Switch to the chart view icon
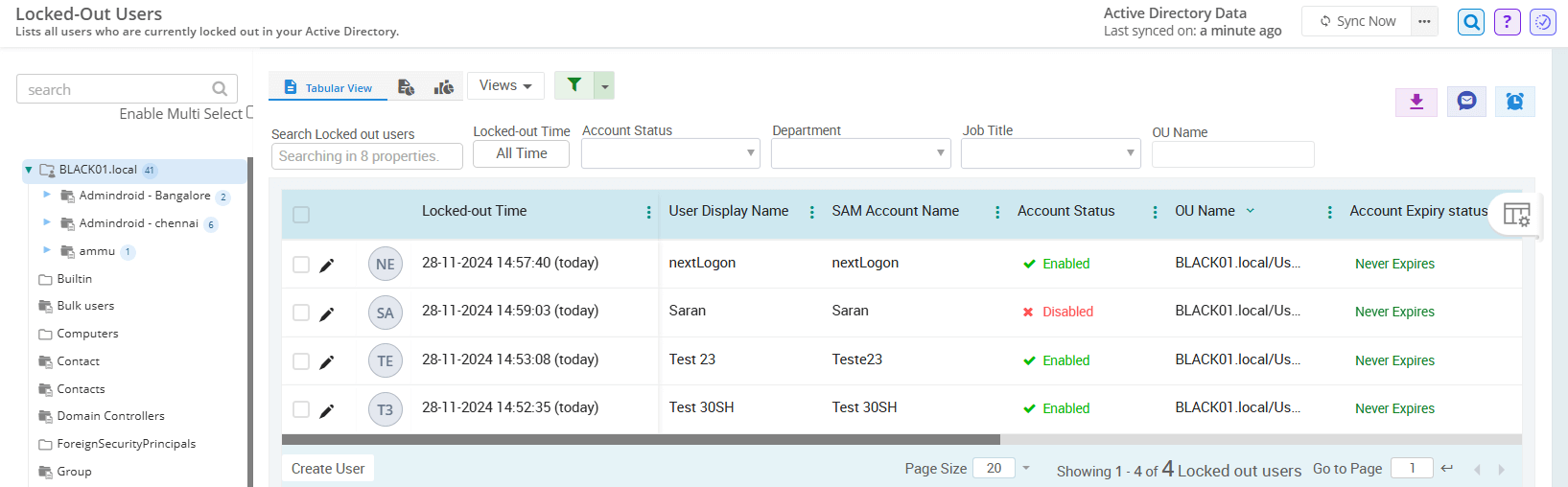1568x487 pixels. (x=443, y=87)
